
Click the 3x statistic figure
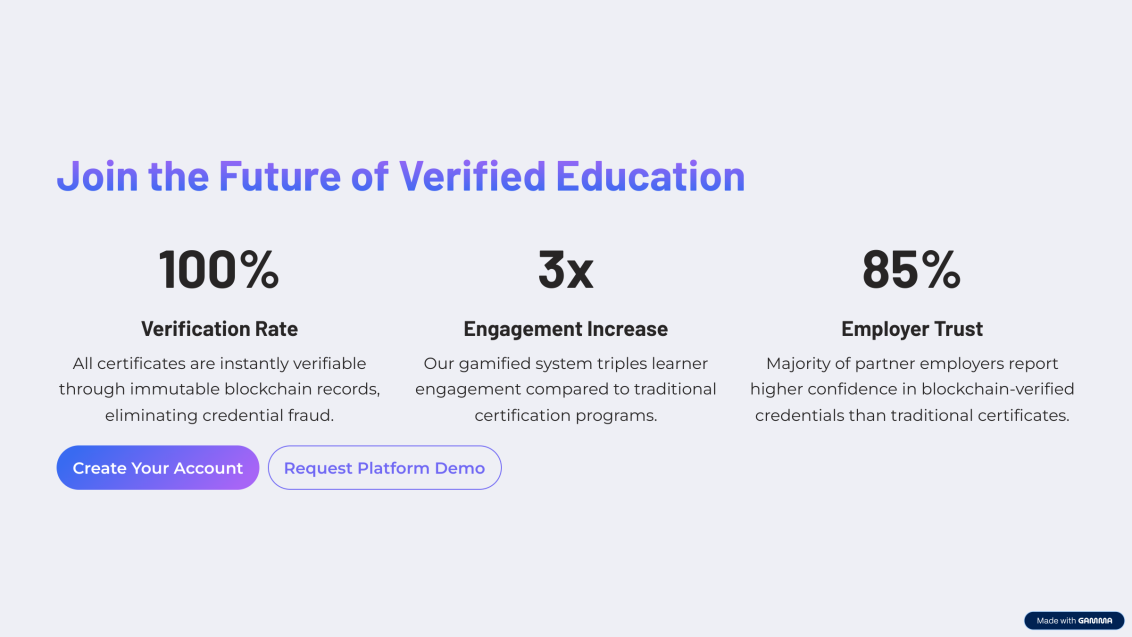pos(565,269)
